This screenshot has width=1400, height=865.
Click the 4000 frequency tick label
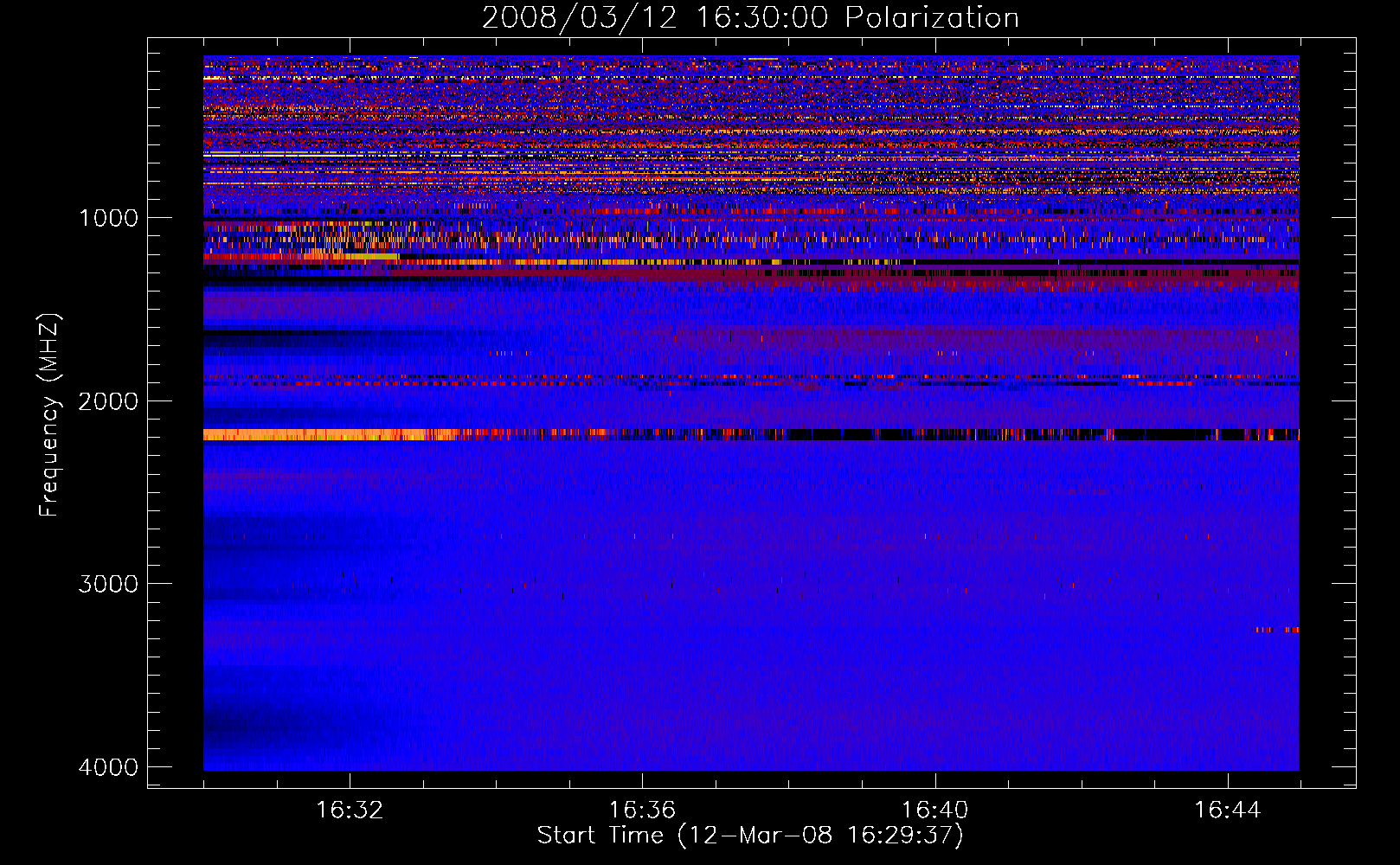click(x=108, y=767)
